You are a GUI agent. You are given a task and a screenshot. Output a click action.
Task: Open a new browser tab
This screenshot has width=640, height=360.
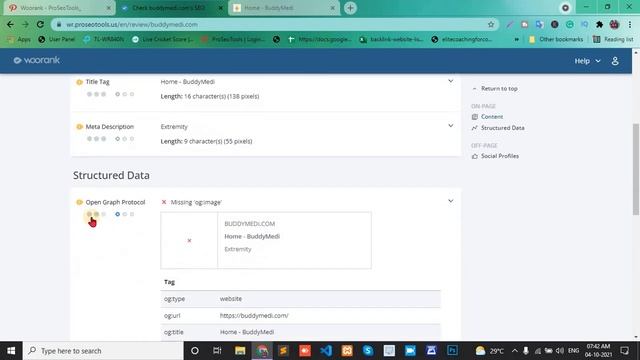pos(350,8)
